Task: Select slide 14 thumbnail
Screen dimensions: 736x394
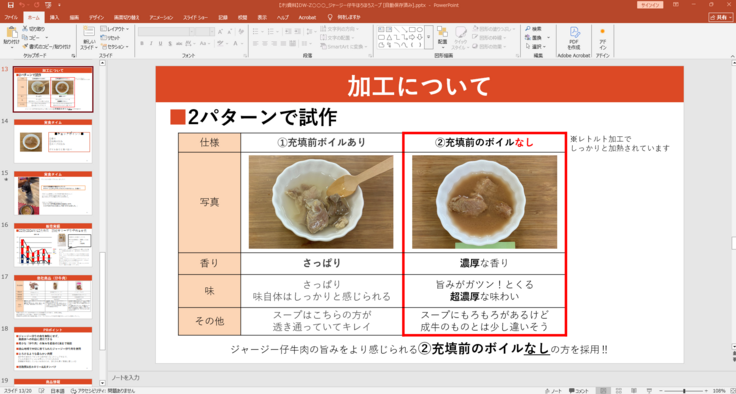Action: [53, 141]
